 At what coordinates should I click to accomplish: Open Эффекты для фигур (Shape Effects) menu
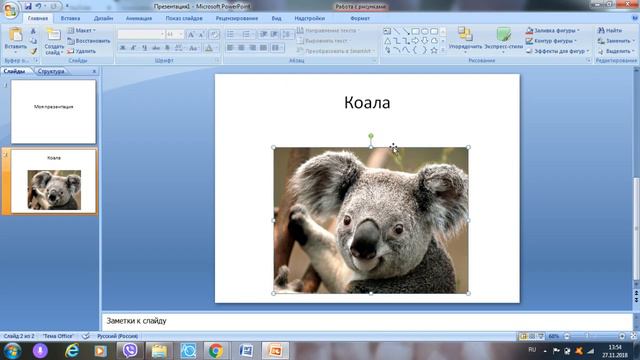(x=558, y=51)
